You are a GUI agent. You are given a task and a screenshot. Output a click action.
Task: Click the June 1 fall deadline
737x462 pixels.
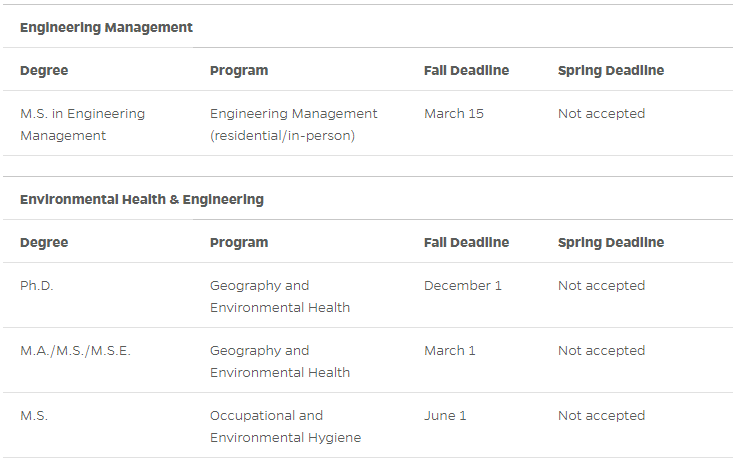click(445, 415)
